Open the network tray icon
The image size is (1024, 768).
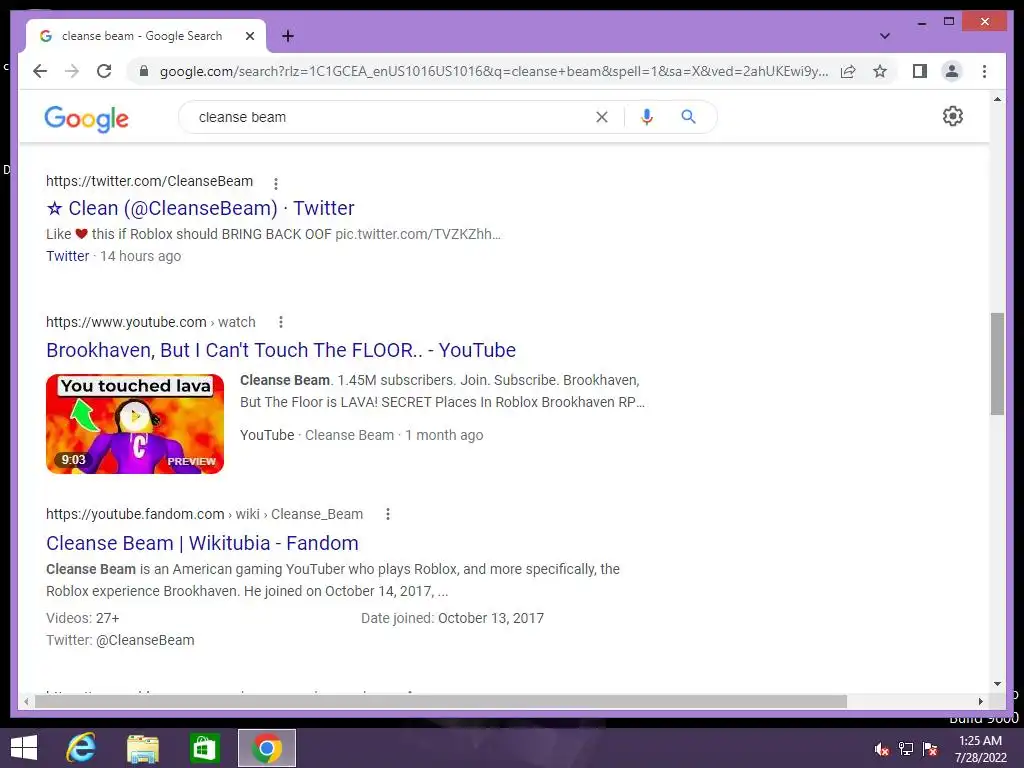pos(906,749)
